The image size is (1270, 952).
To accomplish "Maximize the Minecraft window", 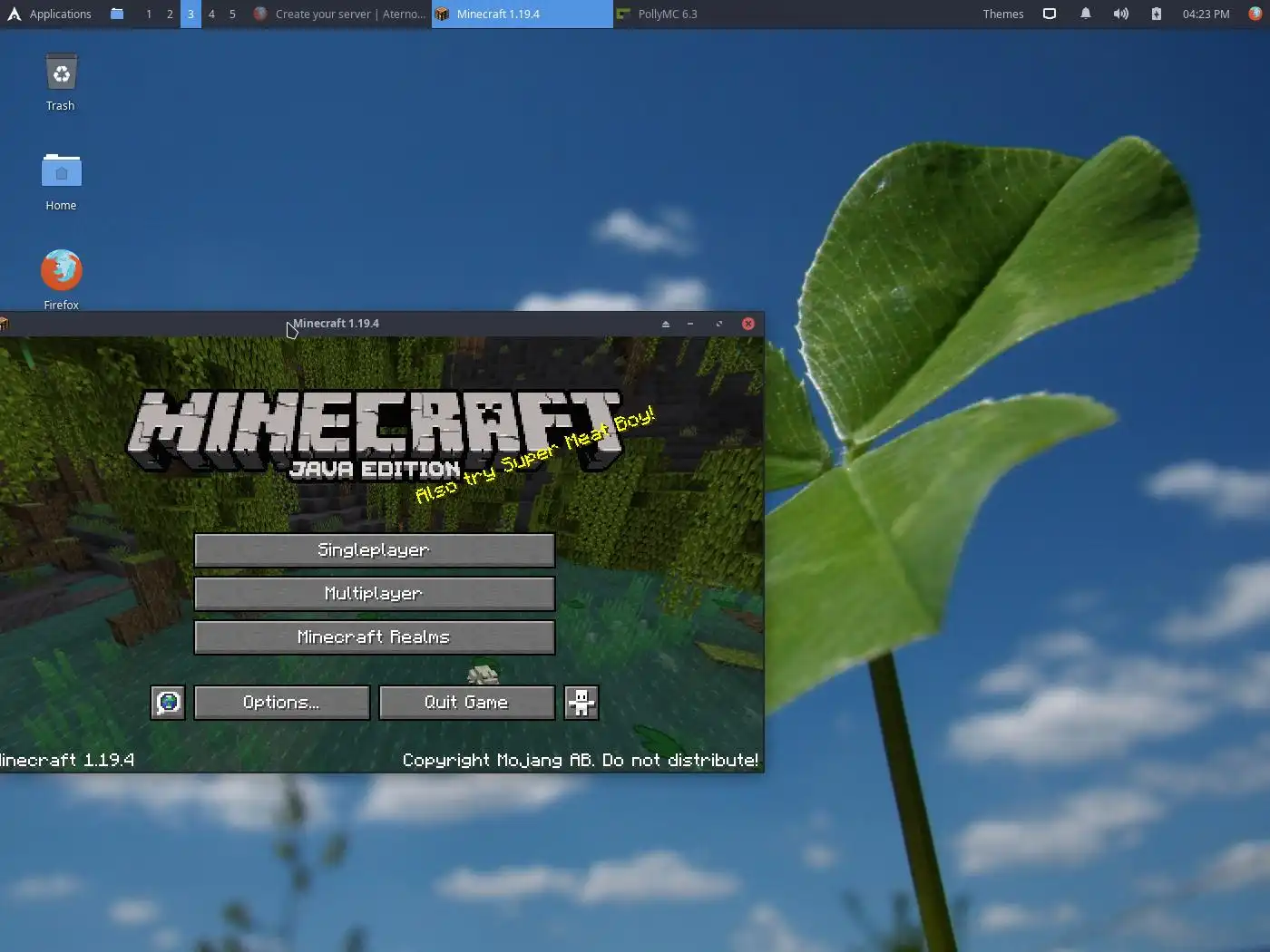I will (719, 324).
